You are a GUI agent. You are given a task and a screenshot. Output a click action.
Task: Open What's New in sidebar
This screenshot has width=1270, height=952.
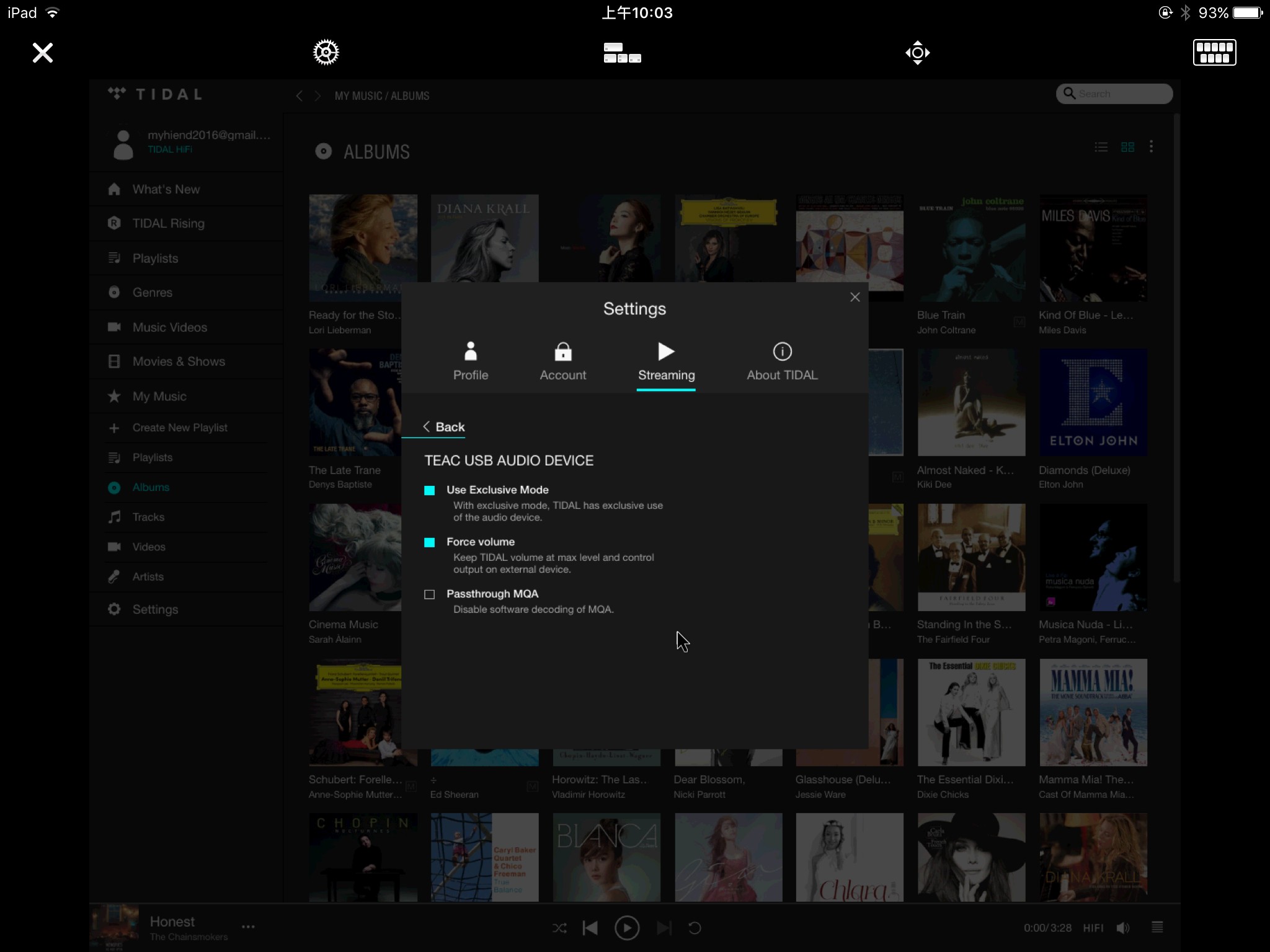(x=186, y=189)
